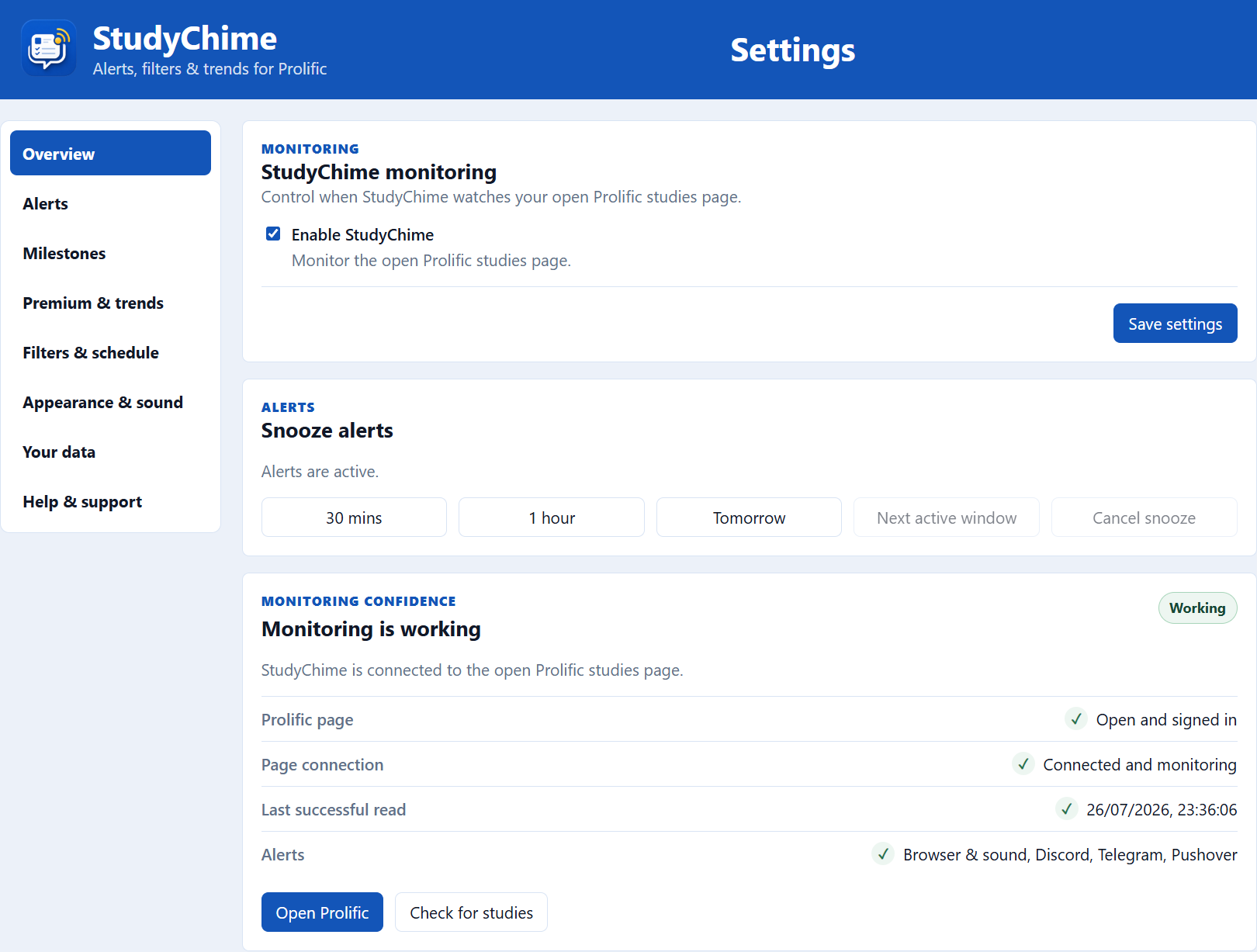This screenshot has height=952, width=1257.
Task: Click the Working status badge
Action: pos(1197,608)
